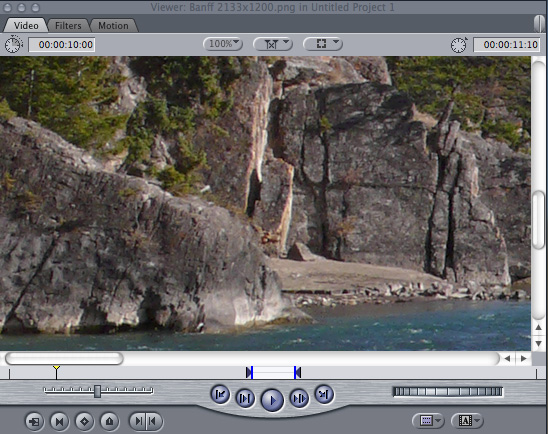Open the view mode dropdown

[x=323, y=44]
